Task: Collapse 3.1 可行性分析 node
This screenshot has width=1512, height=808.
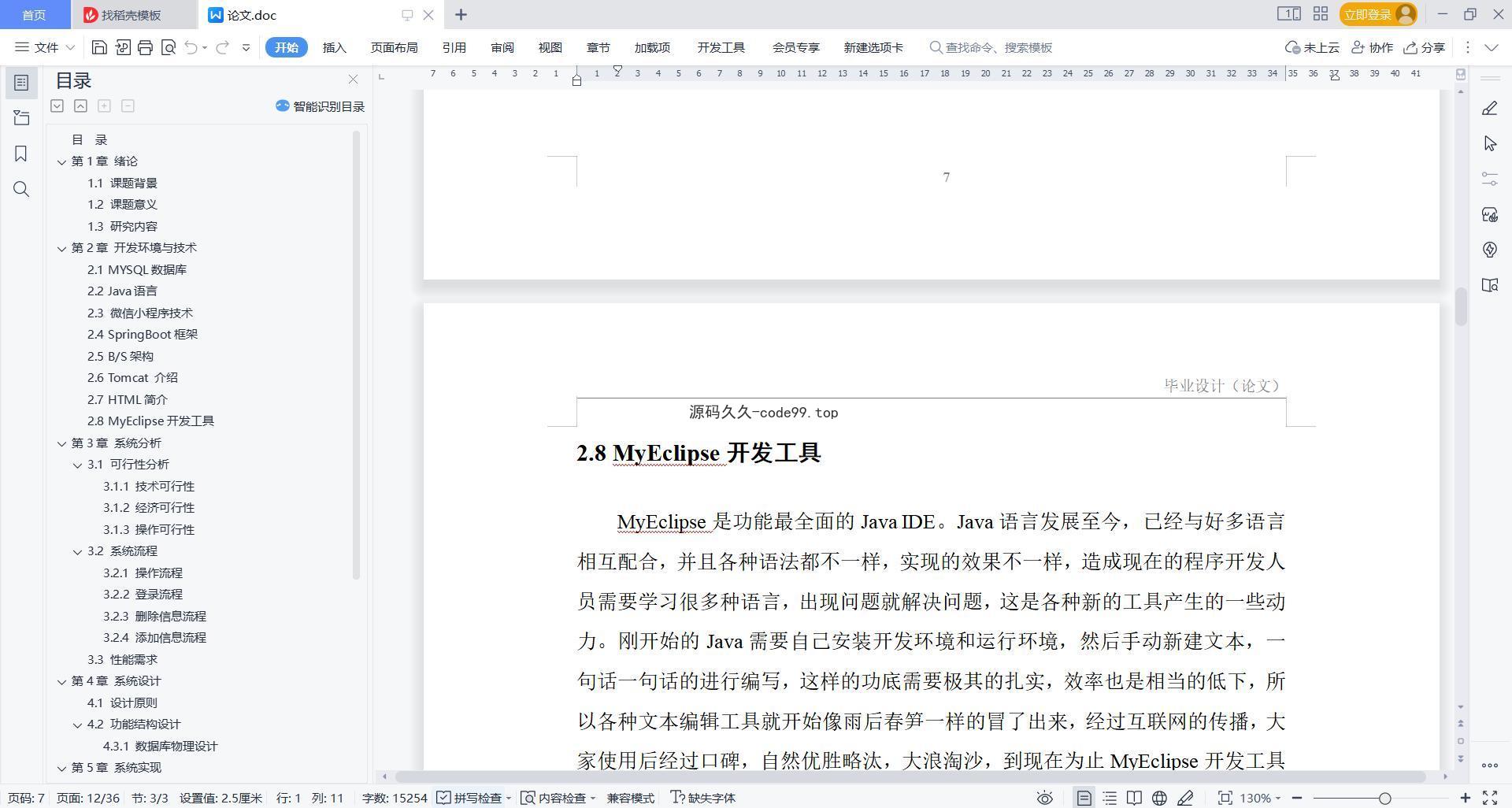Action: point(77,465)
